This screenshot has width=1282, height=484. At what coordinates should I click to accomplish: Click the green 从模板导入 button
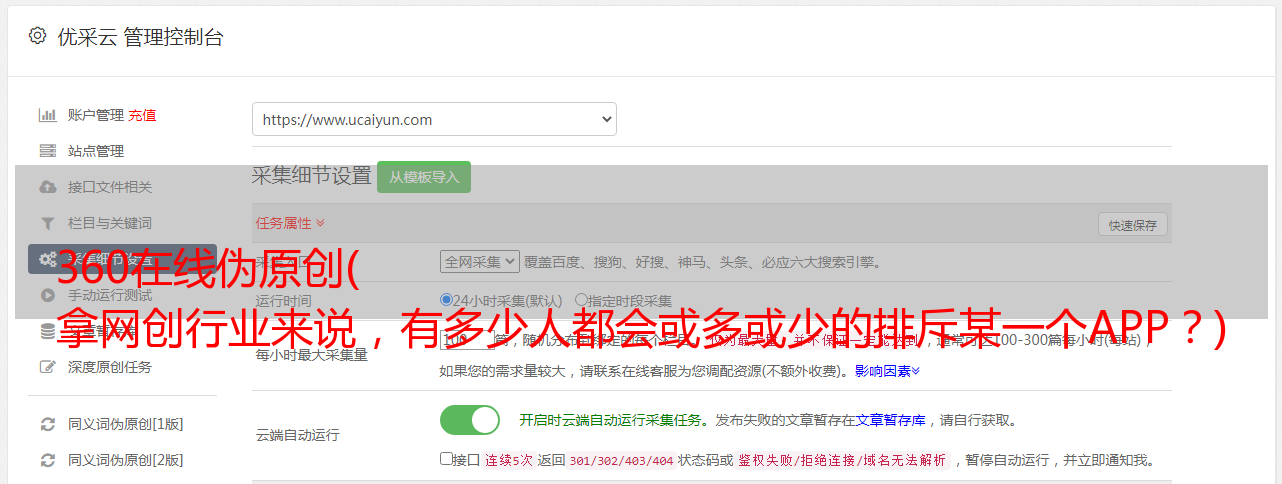tap(424, 177)
